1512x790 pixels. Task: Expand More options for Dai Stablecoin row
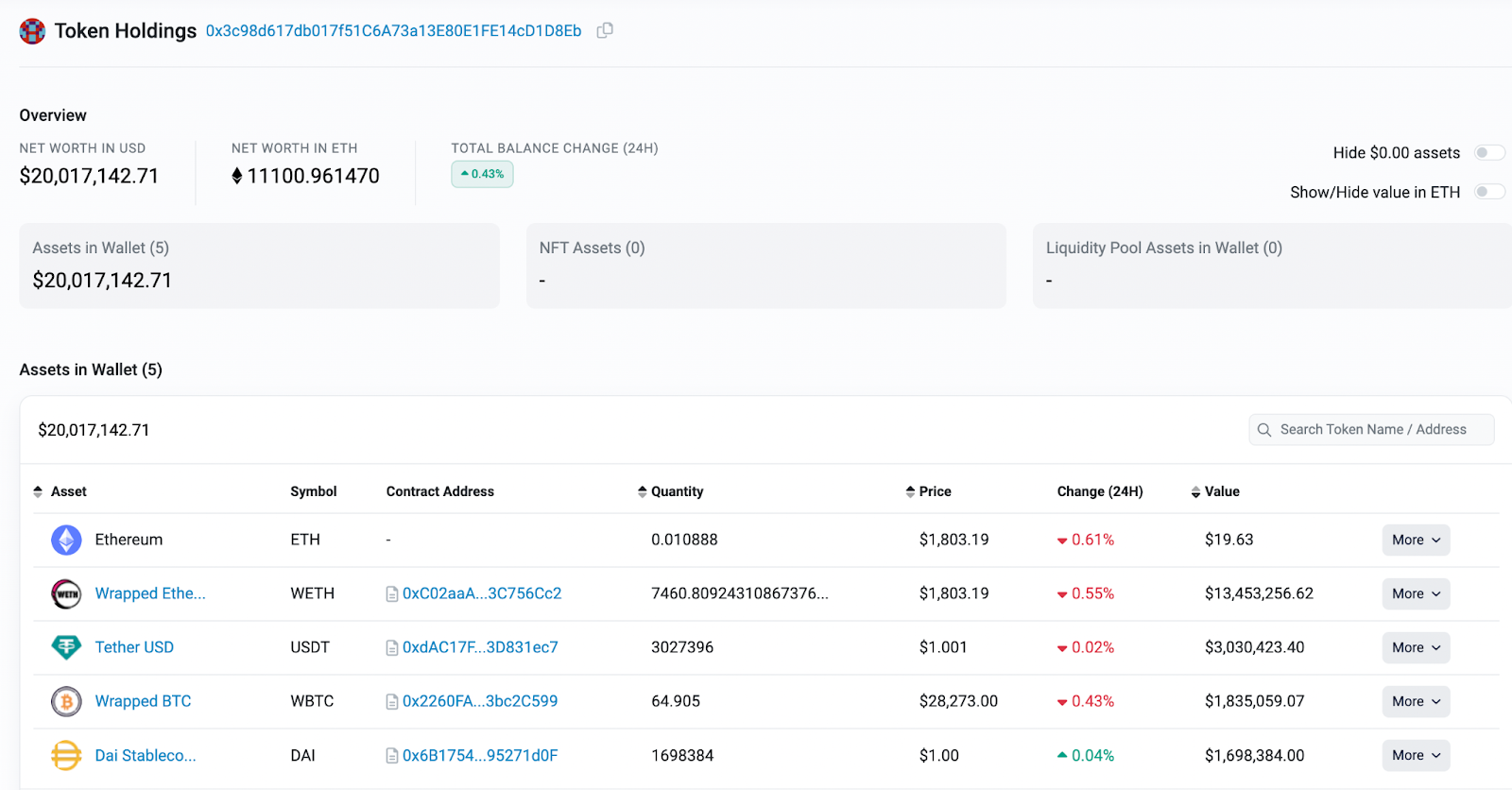(1415, 755)
